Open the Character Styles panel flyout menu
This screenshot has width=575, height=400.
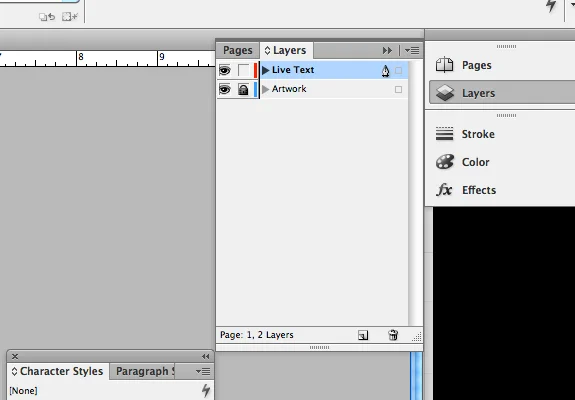coord(203,372)
